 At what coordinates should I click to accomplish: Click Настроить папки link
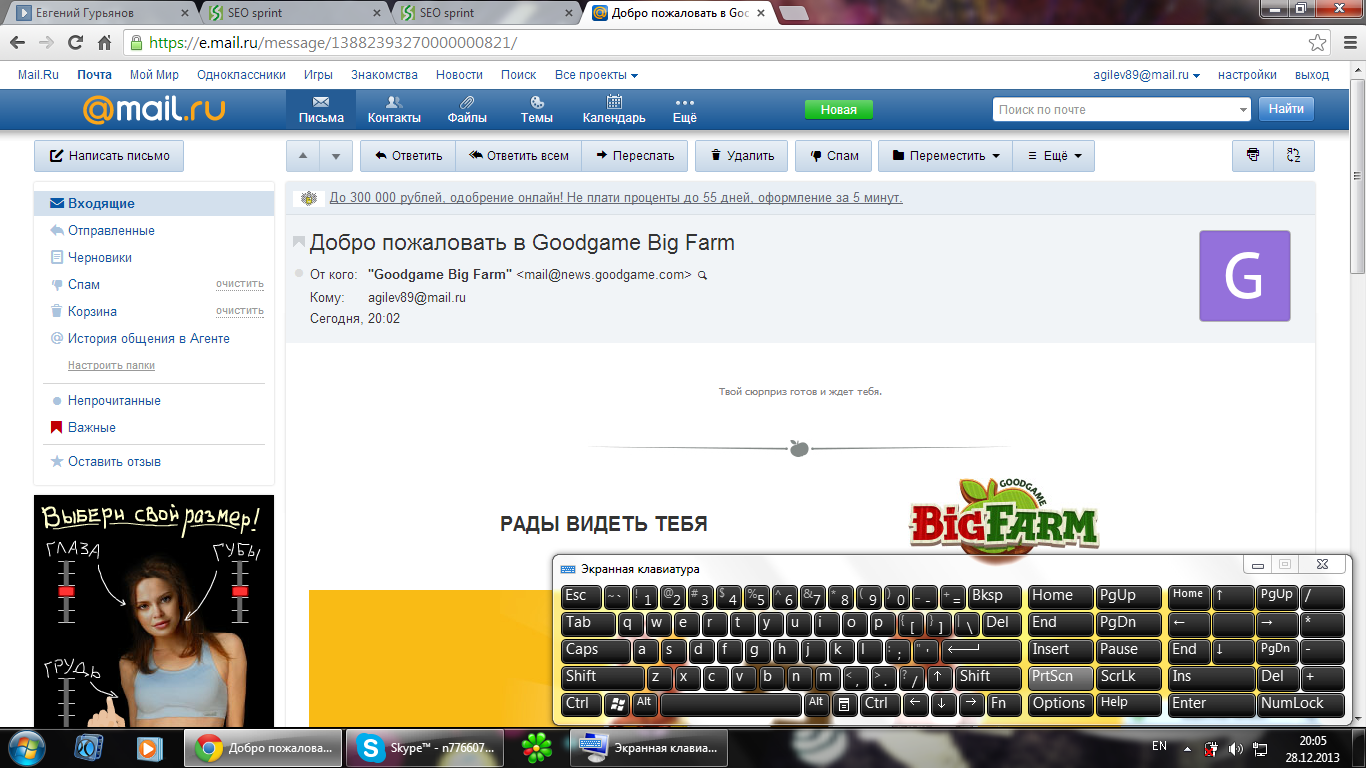[111, 365]
